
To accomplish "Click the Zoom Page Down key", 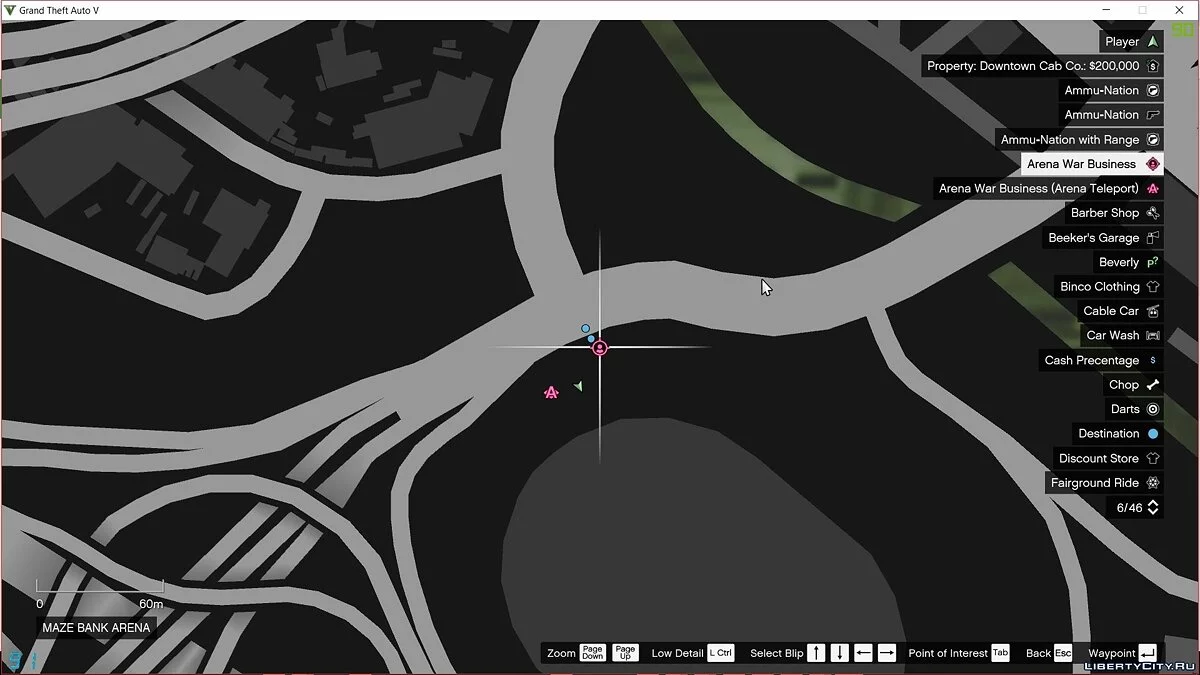I will click(x=593, y=653).
